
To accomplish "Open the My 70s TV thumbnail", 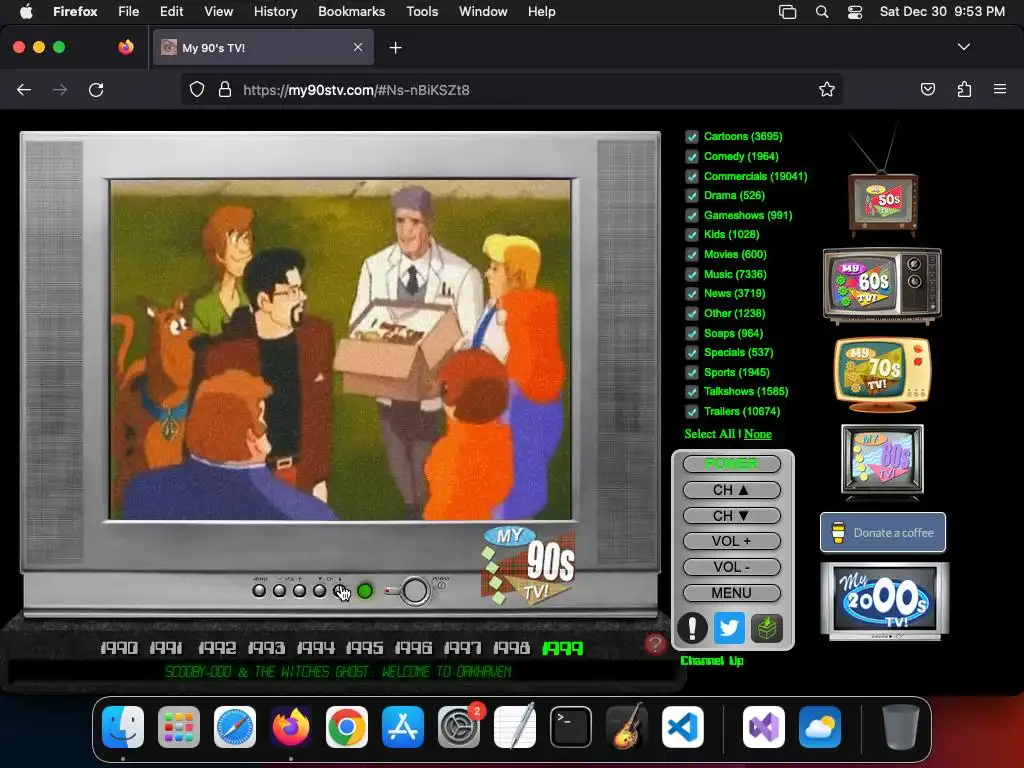I will [882, 374].
